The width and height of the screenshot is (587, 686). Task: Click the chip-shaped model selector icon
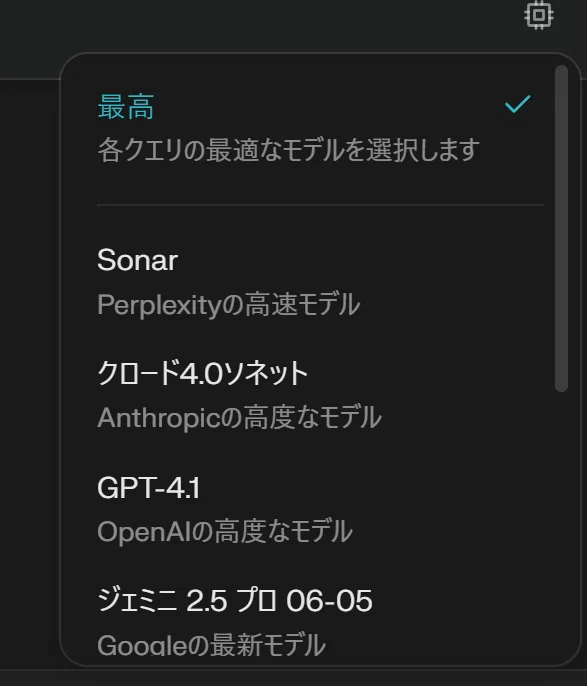pyautogui.click(x=538, y=15)
